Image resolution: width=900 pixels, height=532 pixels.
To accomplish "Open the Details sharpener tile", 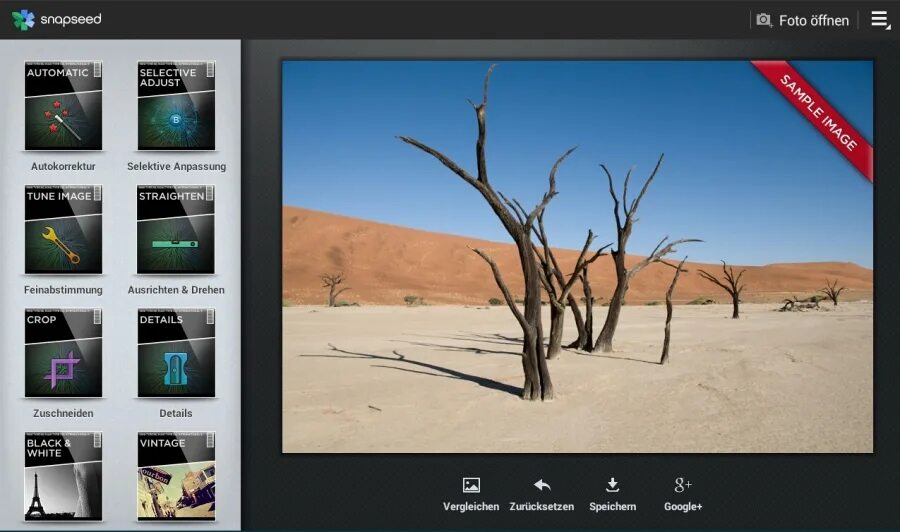I will 176,352.
